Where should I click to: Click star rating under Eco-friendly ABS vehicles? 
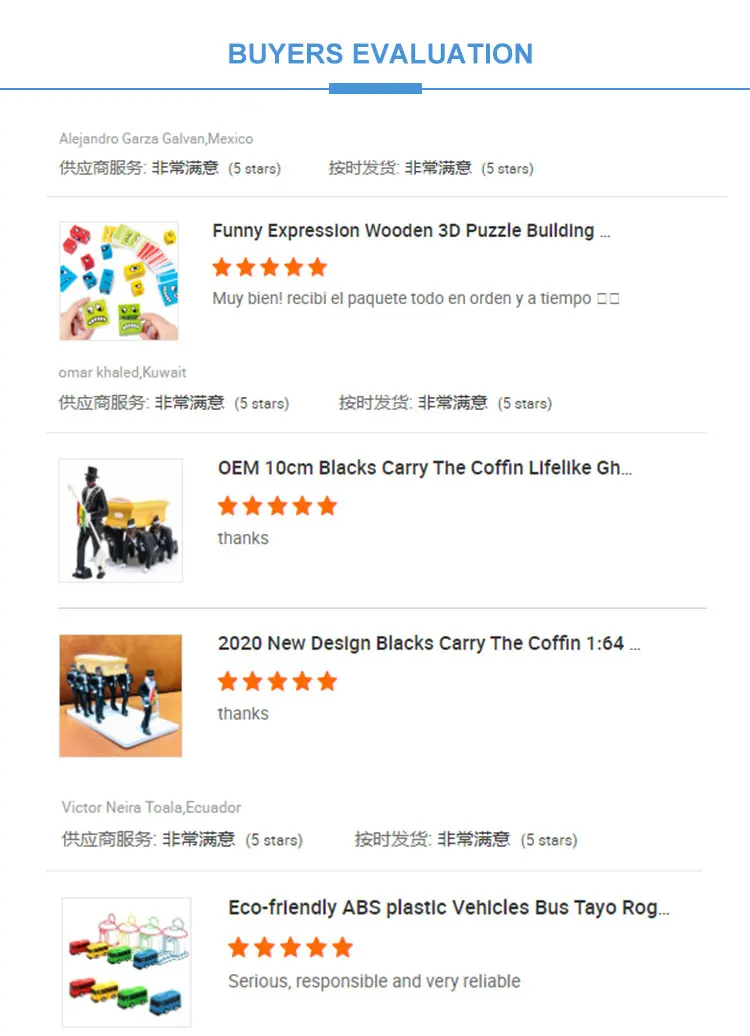click(x=290, y=947)
